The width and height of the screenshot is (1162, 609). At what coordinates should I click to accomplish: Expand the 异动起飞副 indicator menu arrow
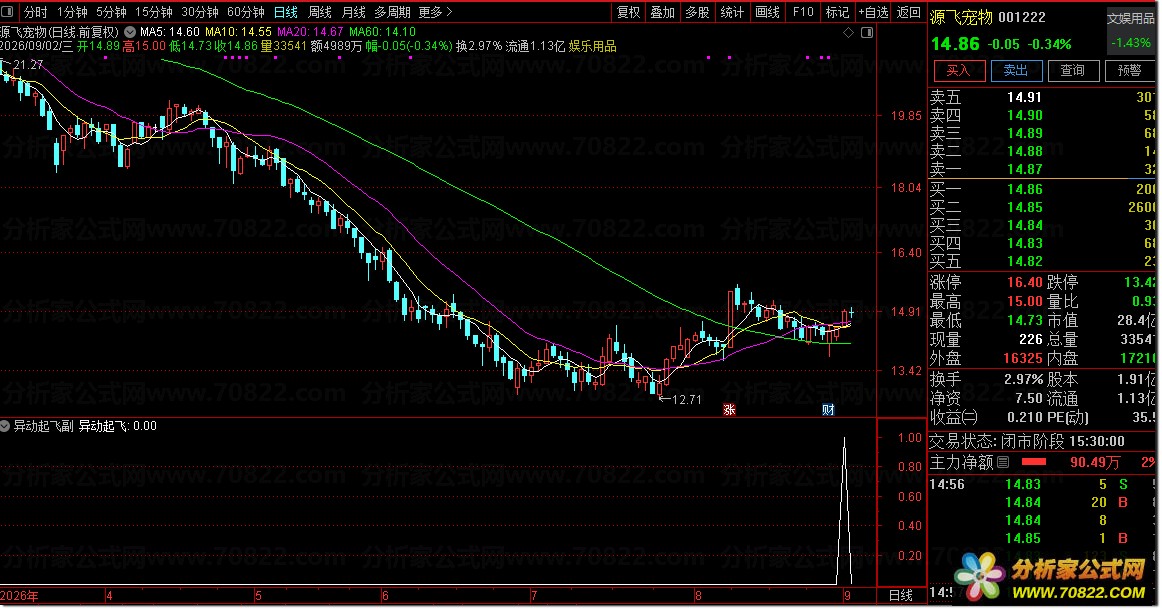[5, 426]
